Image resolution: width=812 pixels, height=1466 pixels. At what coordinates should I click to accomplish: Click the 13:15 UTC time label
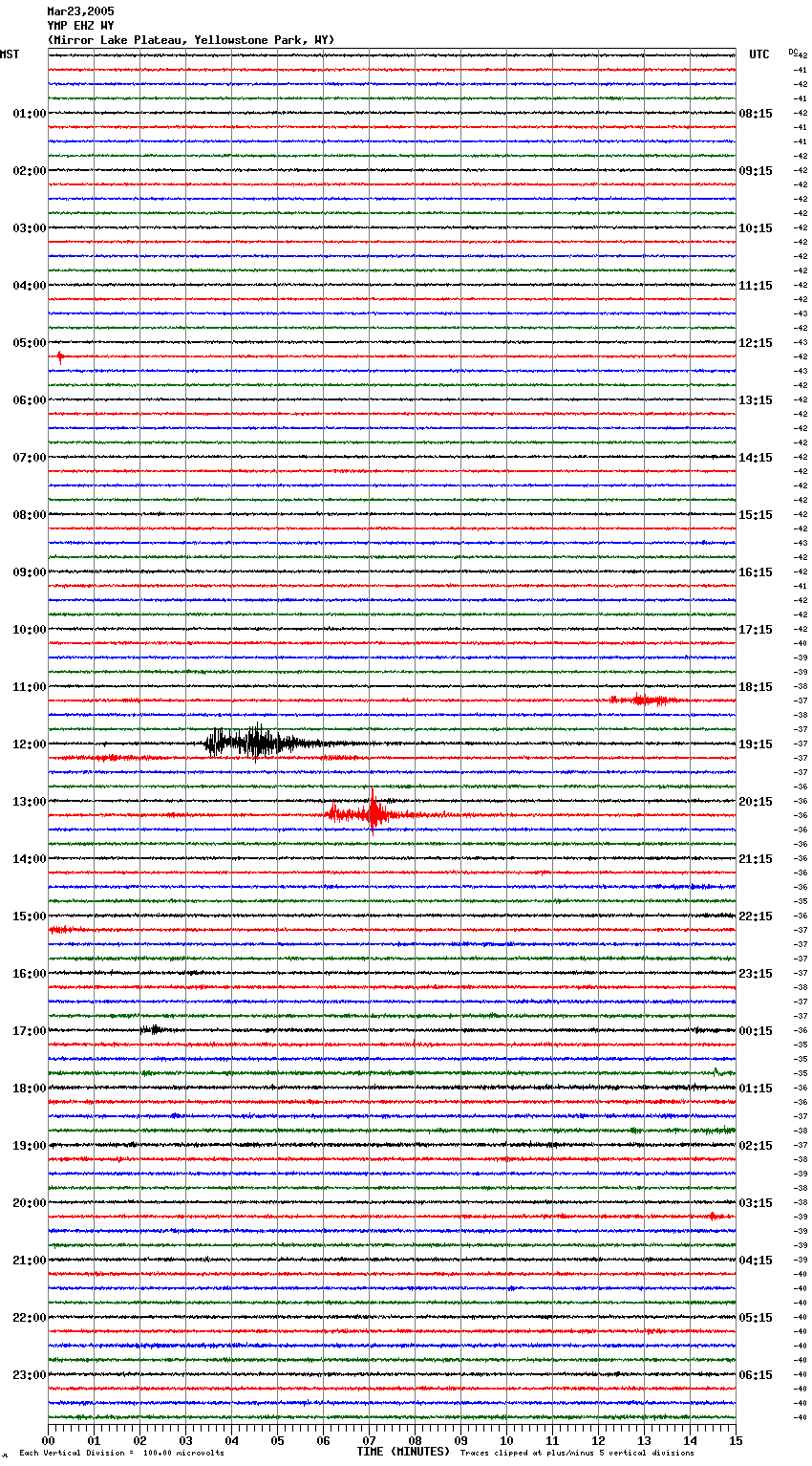(x=756, y=400)
